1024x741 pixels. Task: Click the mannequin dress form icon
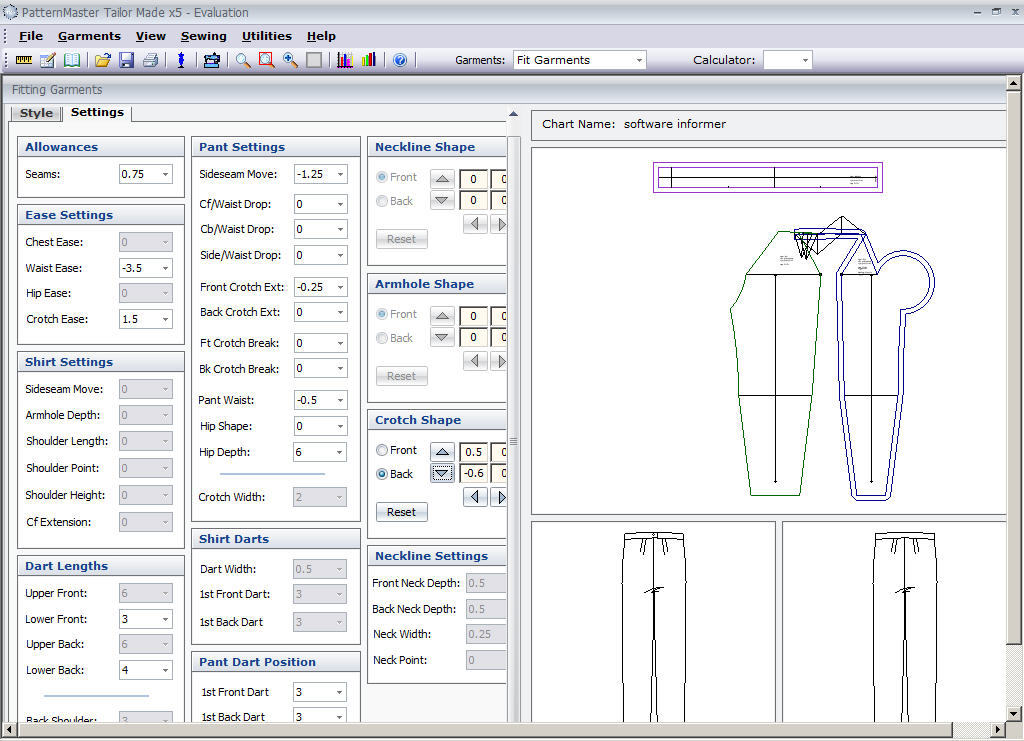[x=181, y=60]
